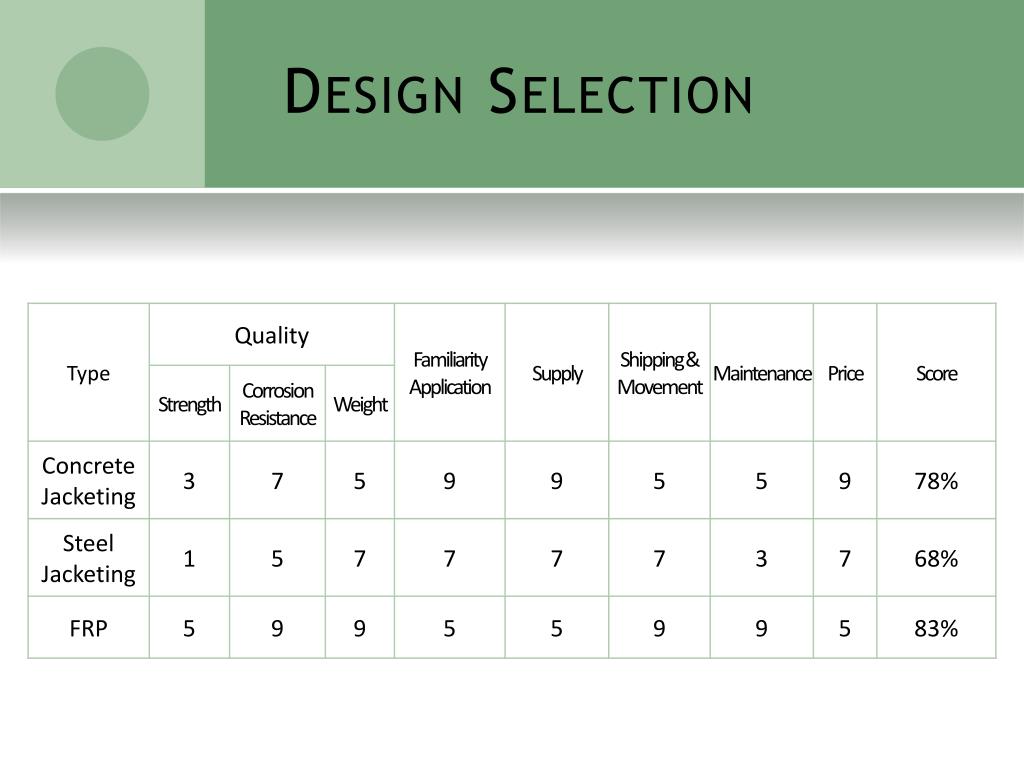Click the Shipping & Movement header
Viewport: 1024px width, 768px height.
pyautogui.click(x=660, y=373)
